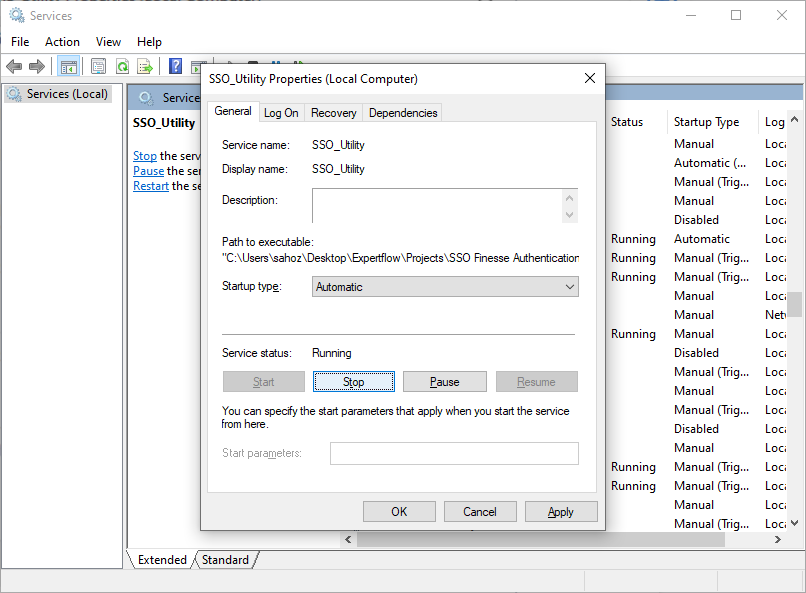Screen dimensions: 806x593
Task: Click the Forward arrow toolbar icon
Action: [x=37, y=66]
